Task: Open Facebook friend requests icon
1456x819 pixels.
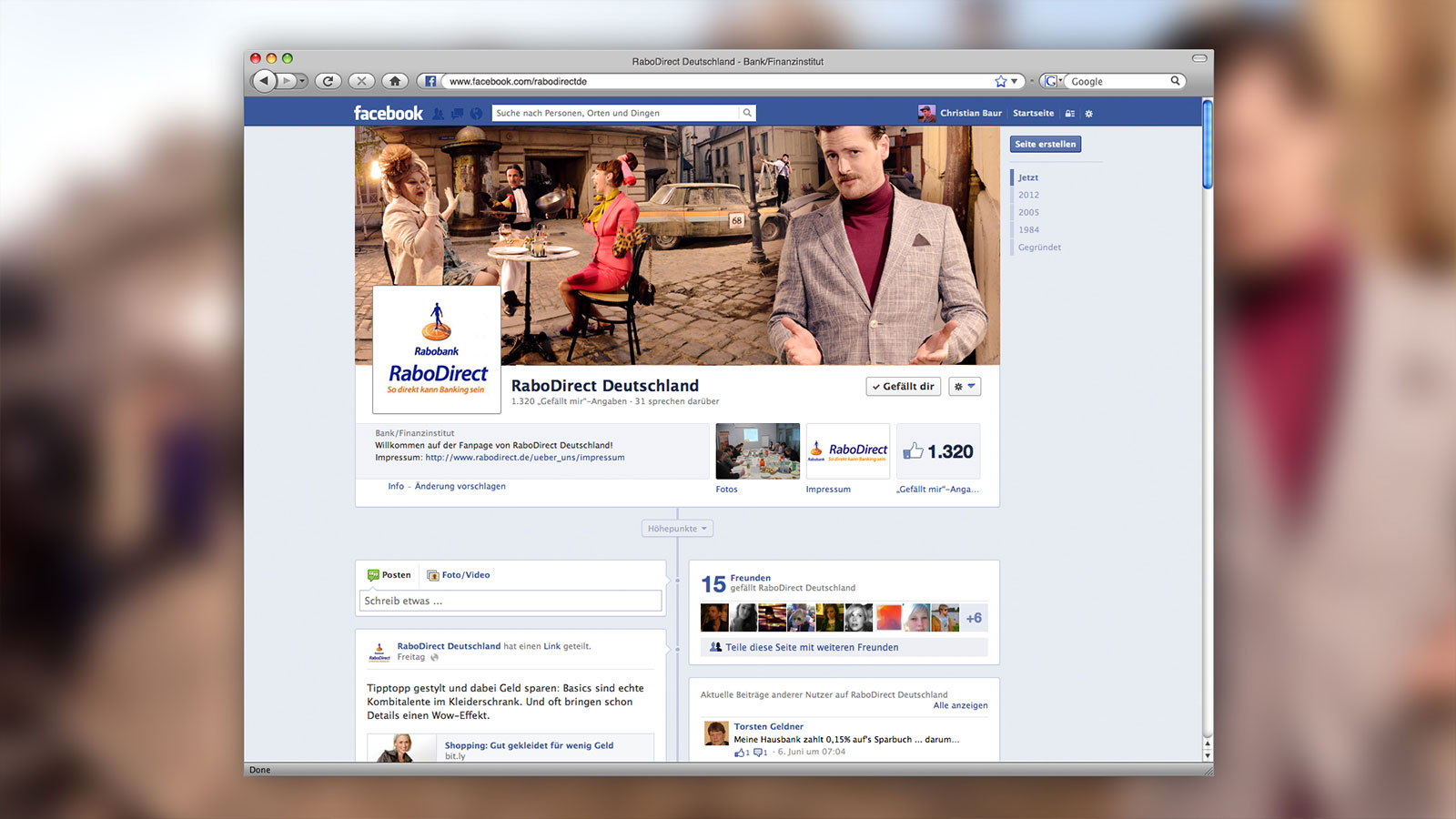Action: [439, 114]
